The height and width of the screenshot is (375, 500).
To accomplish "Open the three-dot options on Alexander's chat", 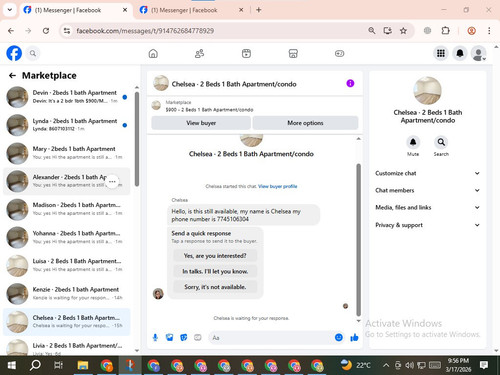I will pos(112,182).
